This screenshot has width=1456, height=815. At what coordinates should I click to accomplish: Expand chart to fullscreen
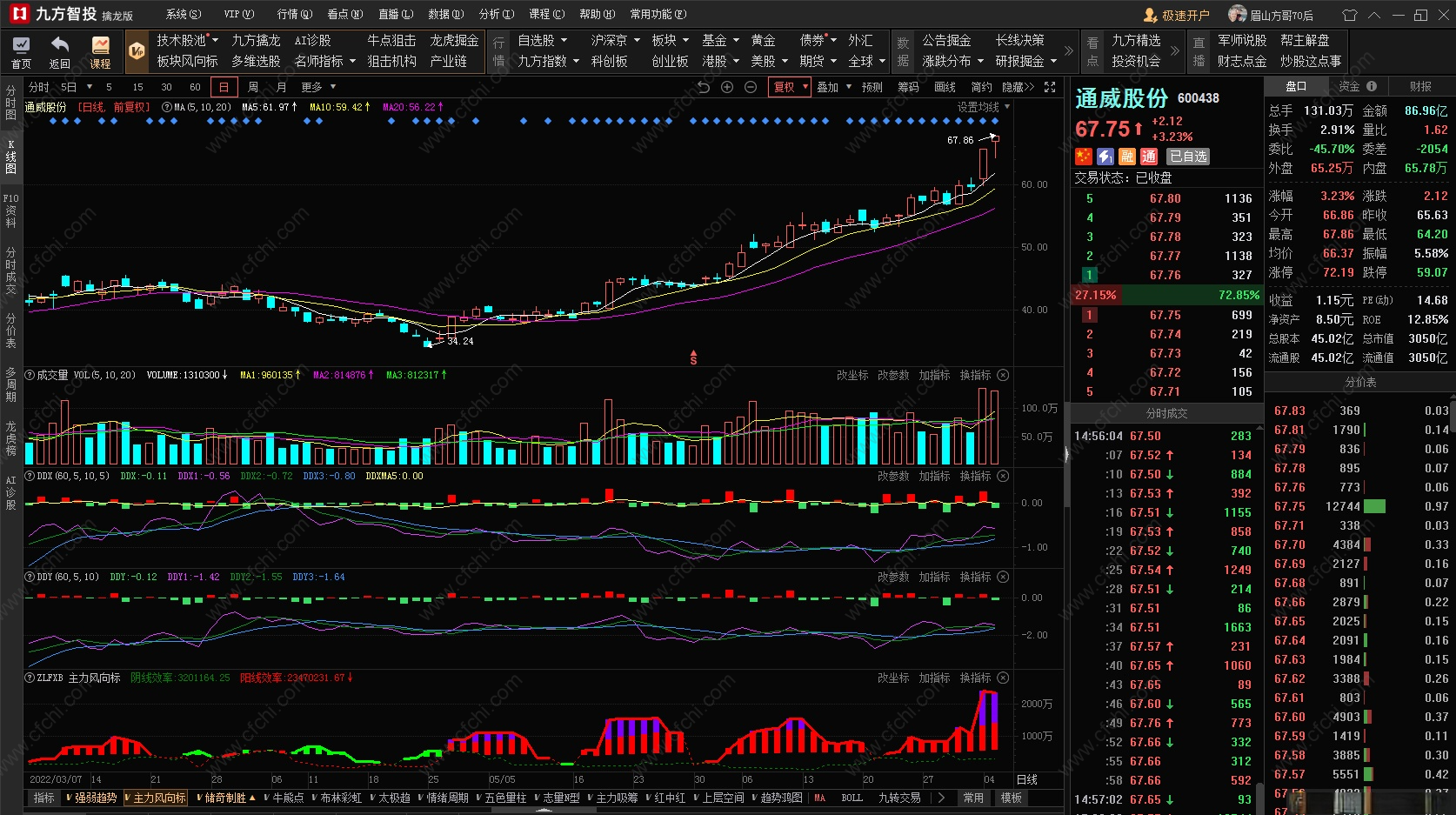pyautogui.click(x=1050, y=87)
